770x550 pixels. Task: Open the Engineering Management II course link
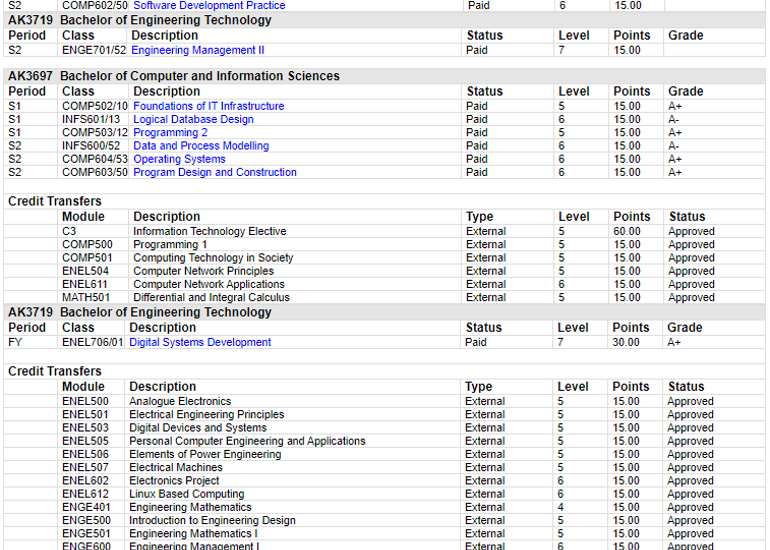click(x=198, y=50)
